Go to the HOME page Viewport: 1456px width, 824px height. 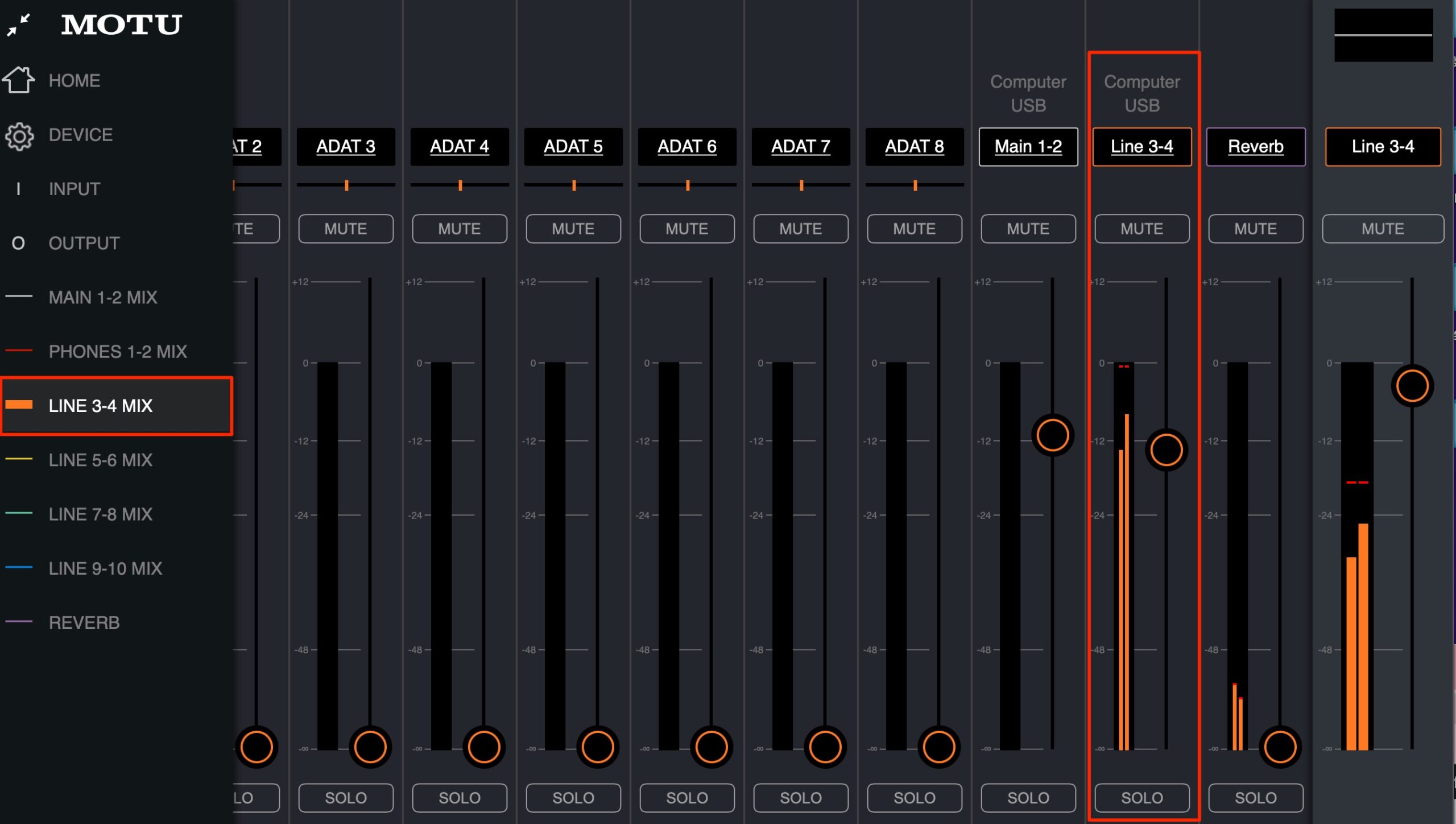[75, 80]
